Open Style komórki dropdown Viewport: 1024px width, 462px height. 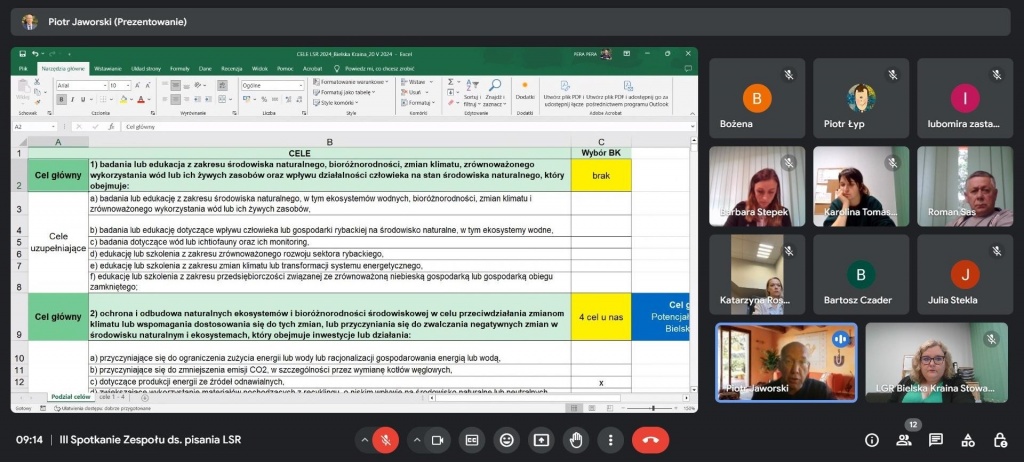(336, 103)
